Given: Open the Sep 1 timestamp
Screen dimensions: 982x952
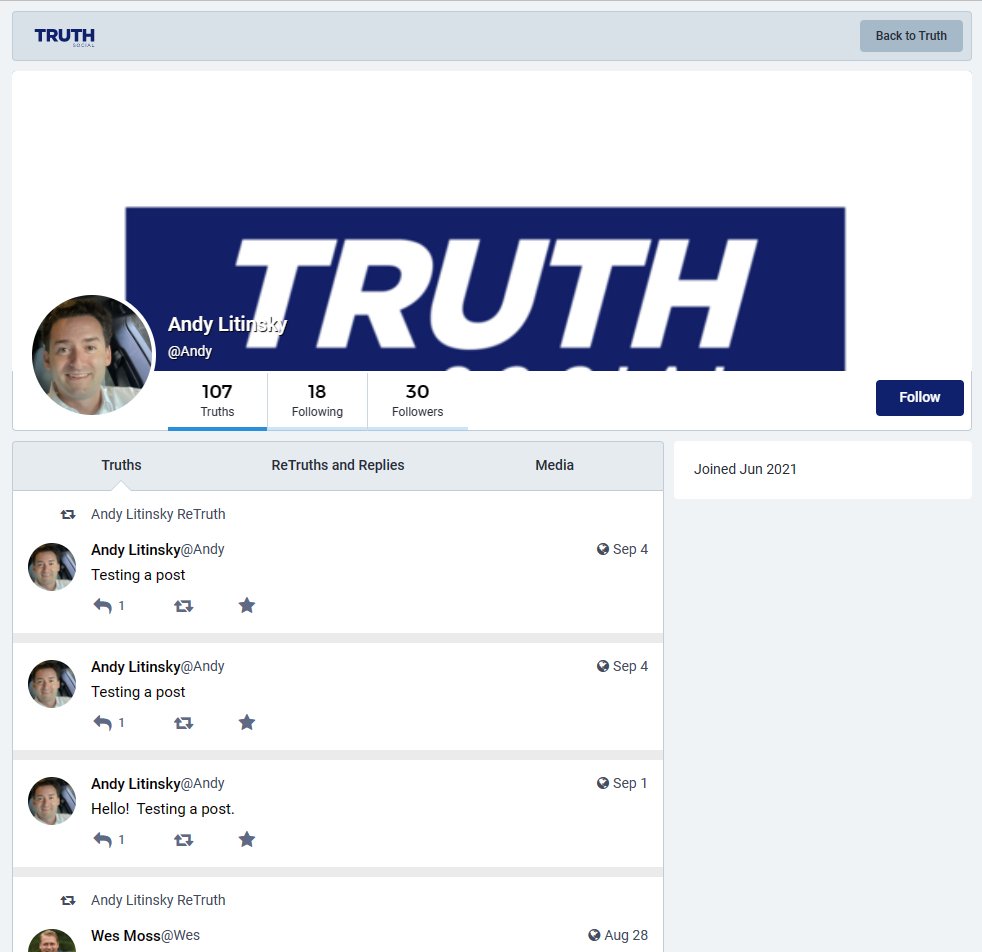Looking at the screenshot, I should click(x=630, y=784).
